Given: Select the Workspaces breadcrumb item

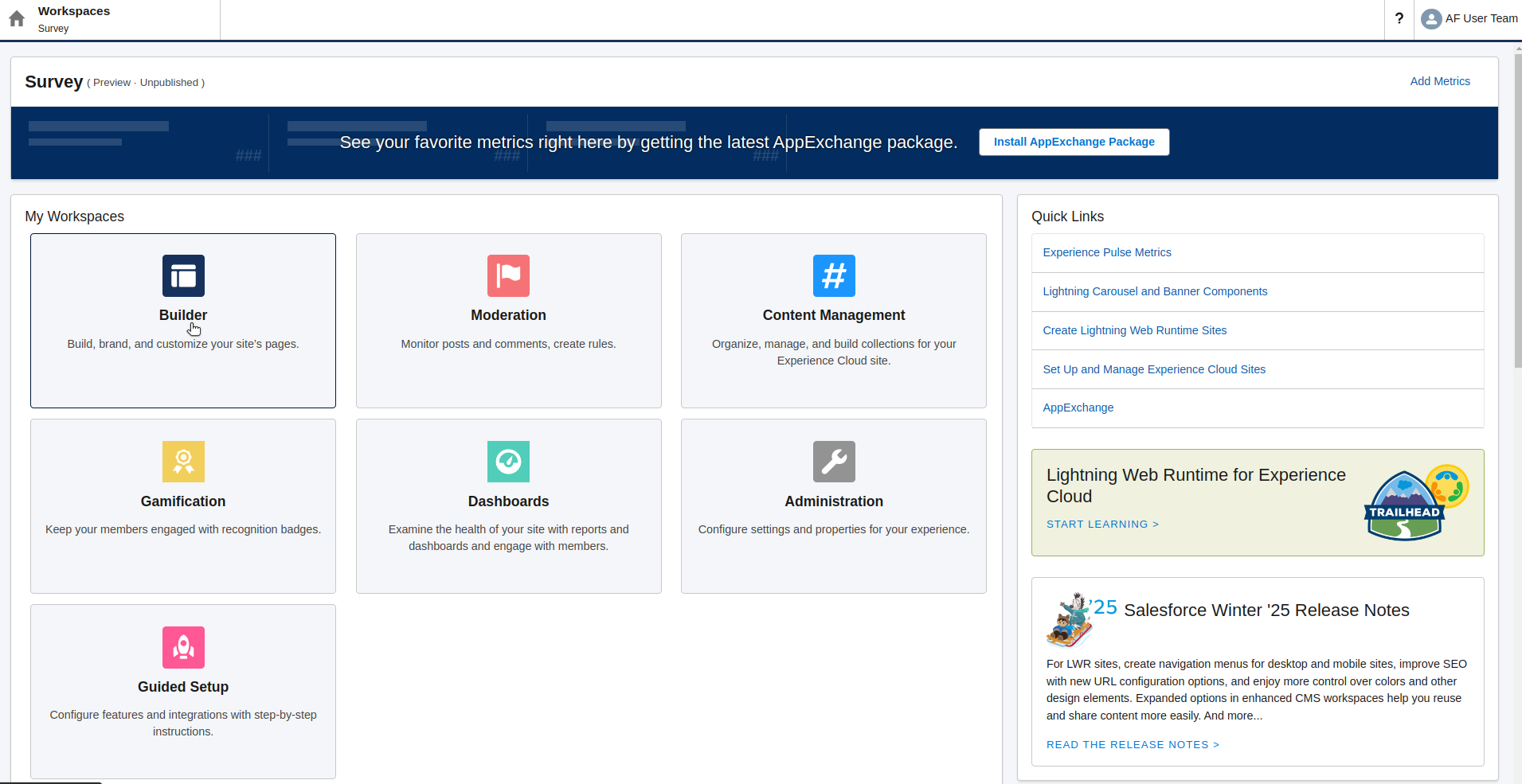Looking at the screenshot, I should (x=74, y=10).
